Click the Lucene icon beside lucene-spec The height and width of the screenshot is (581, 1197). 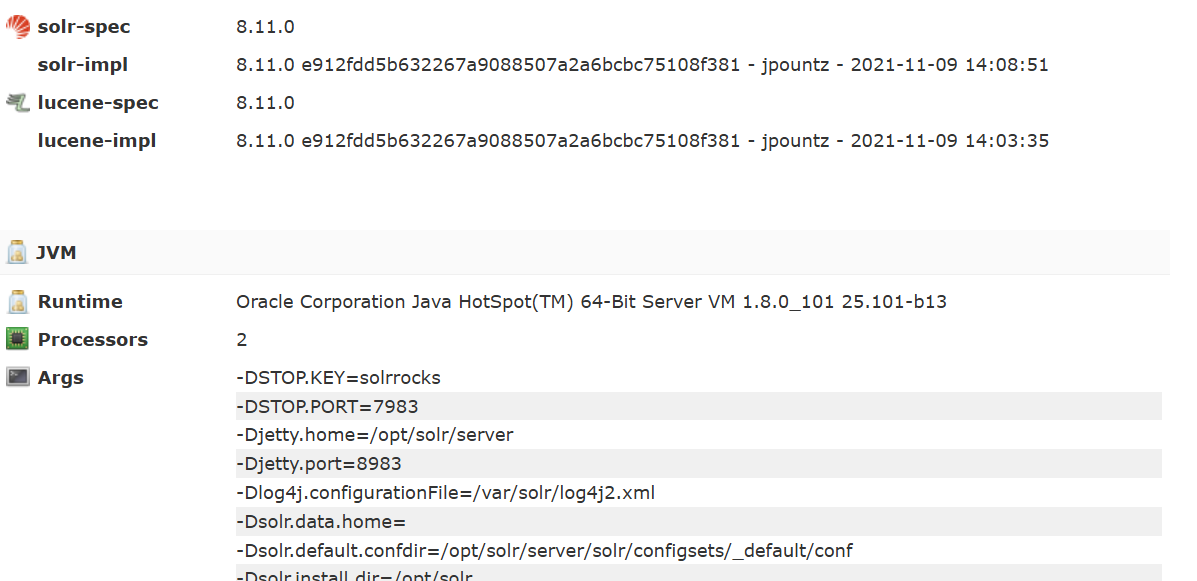tap(18, 102)
